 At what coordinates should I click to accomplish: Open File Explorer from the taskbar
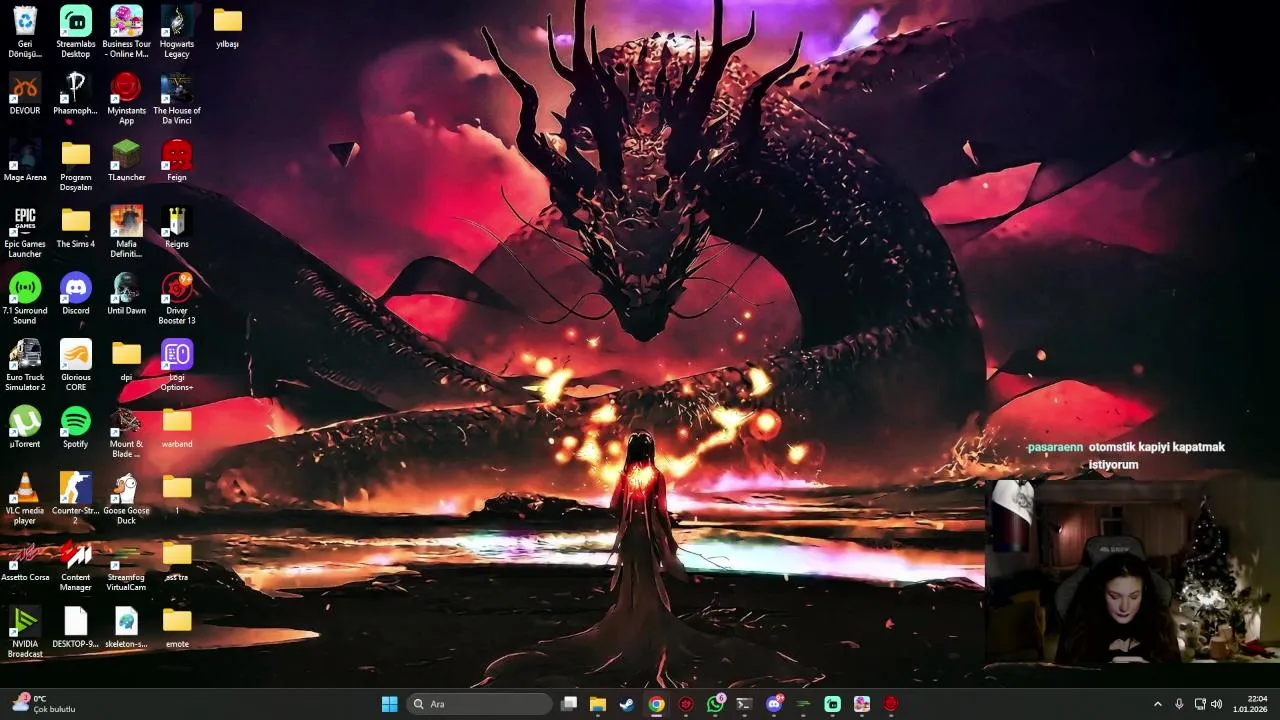598,704
